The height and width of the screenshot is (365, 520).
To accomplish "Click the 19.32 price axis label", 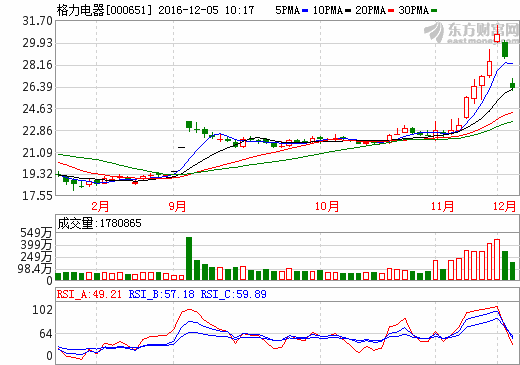I will pyautogui.click(x=37, y=174).
